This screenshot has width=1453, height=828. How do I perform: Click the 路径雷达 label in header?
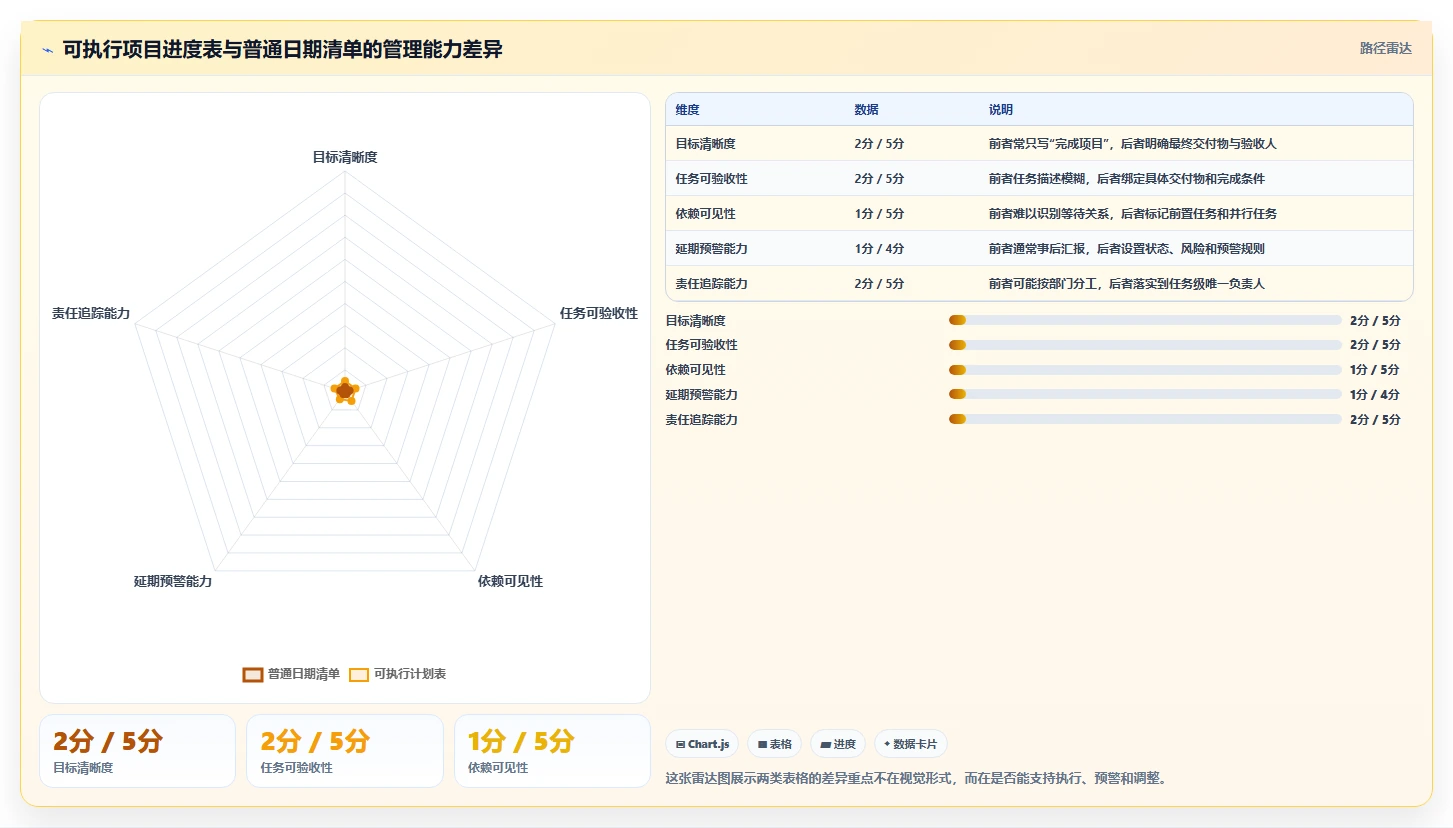1385,48
